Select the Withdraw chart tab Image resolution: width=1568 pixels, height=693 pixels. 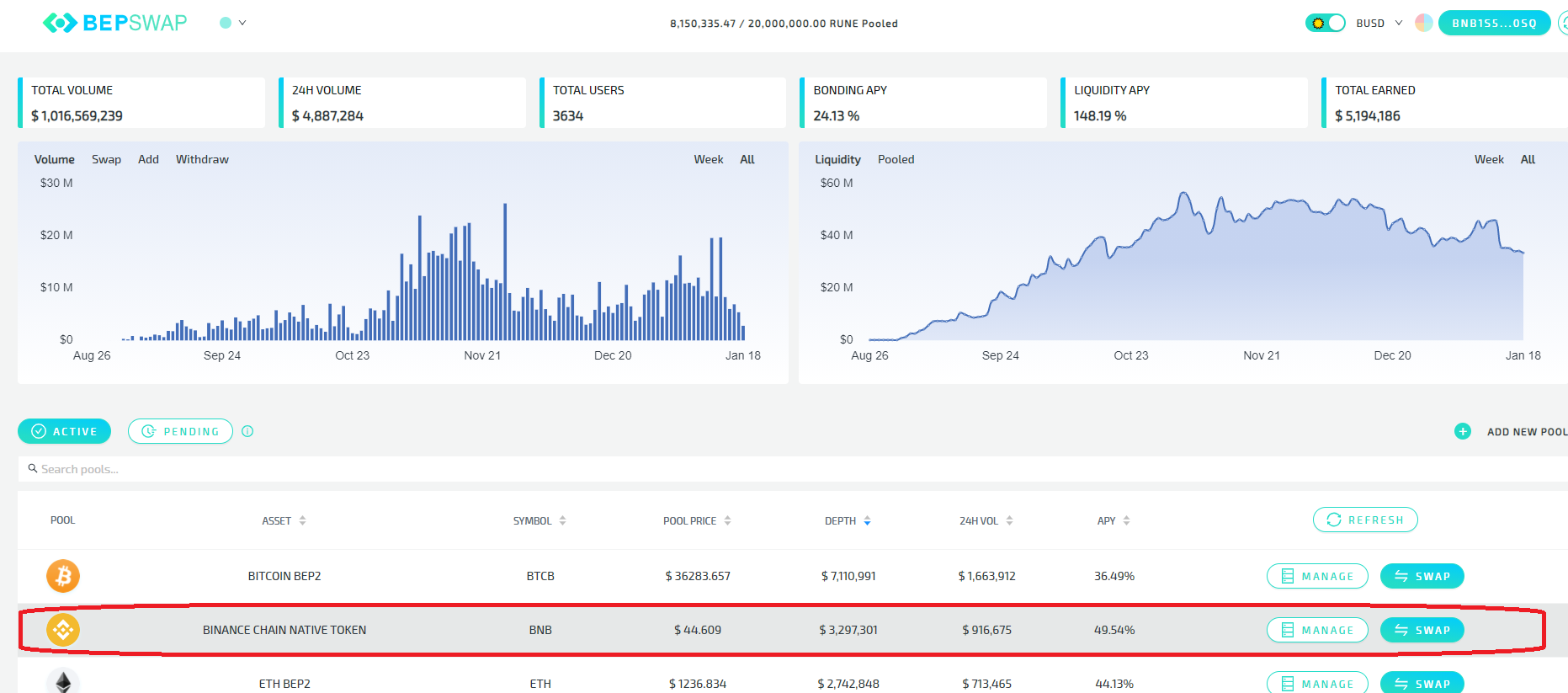pos(202,159)
